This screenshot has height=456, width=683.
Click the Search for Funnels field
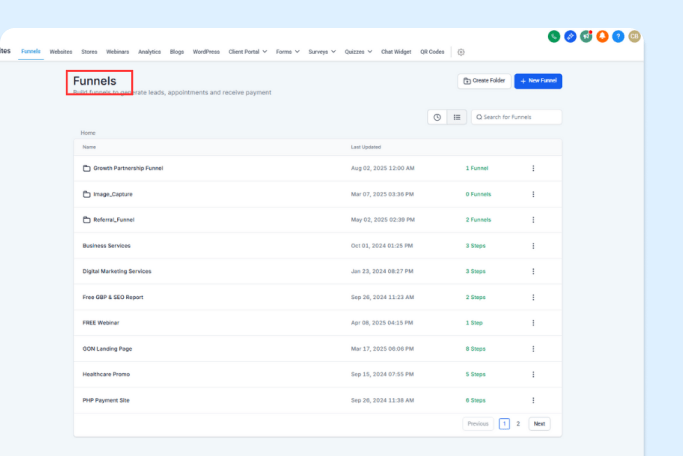click(x=520, y=117)
